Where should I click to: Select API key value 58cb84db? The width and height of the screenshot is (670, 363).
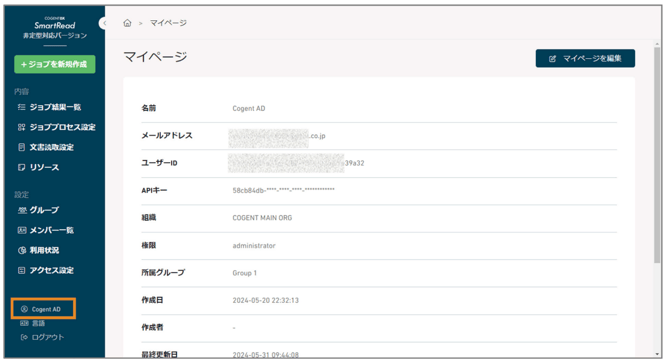(283, 190)
